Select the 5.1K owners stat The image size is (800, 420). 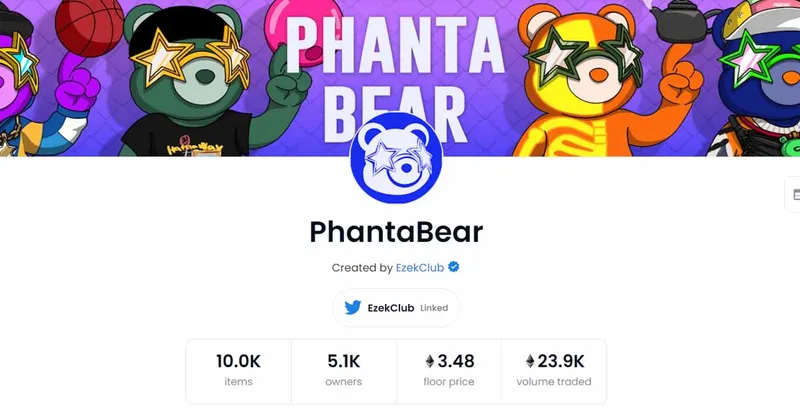pos(343,371)
